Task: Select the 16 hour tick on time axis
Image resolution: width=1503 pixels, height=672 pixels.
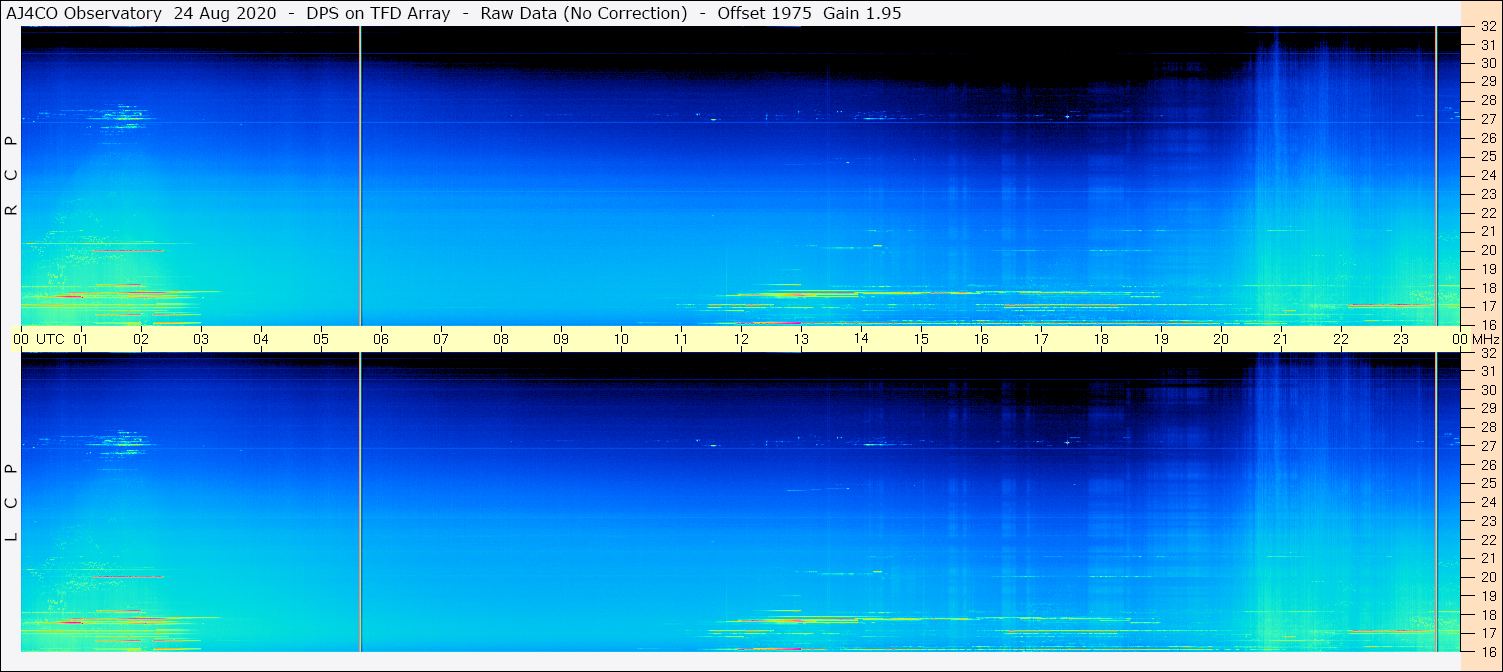Action: pyautogui.click(x=981, y=339)
